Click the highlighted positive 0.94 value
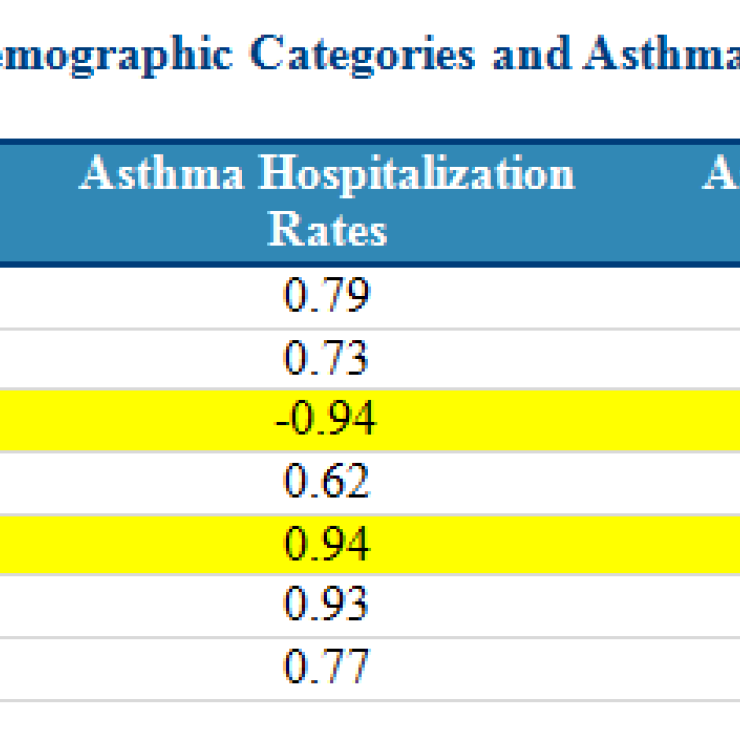740x740 pixels. pos(327,544)
